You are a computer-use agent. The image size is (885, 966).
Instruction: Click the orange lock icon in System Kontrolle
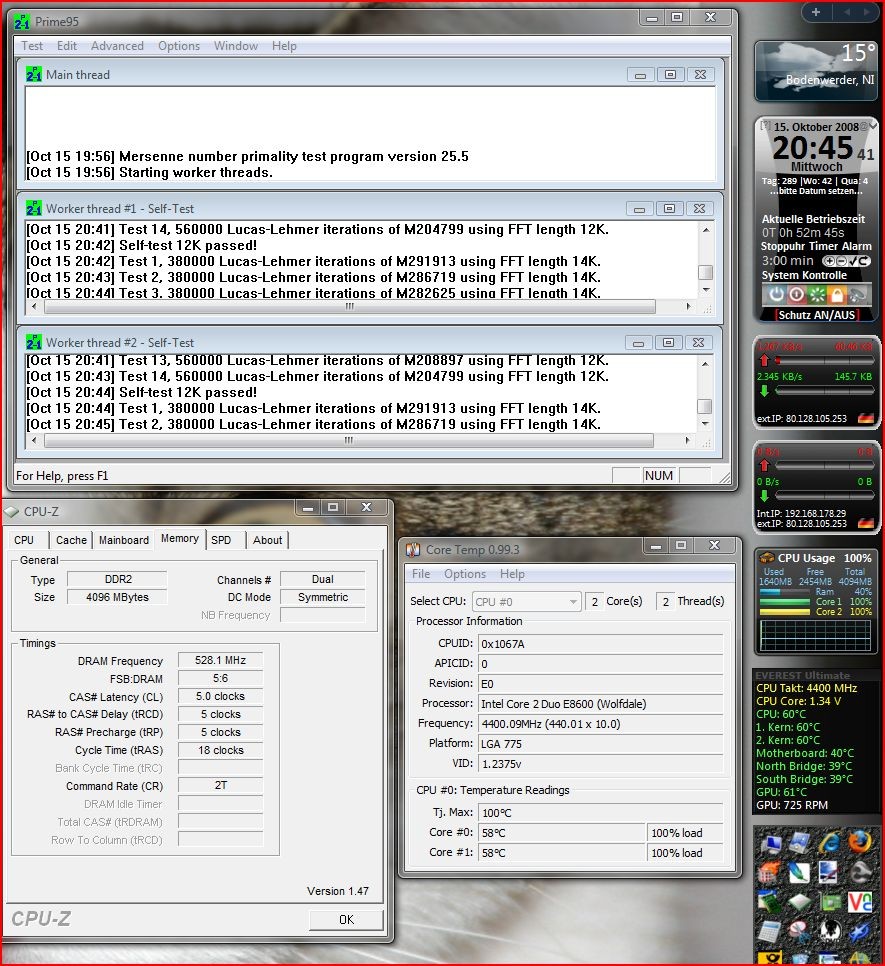[837, 294]
